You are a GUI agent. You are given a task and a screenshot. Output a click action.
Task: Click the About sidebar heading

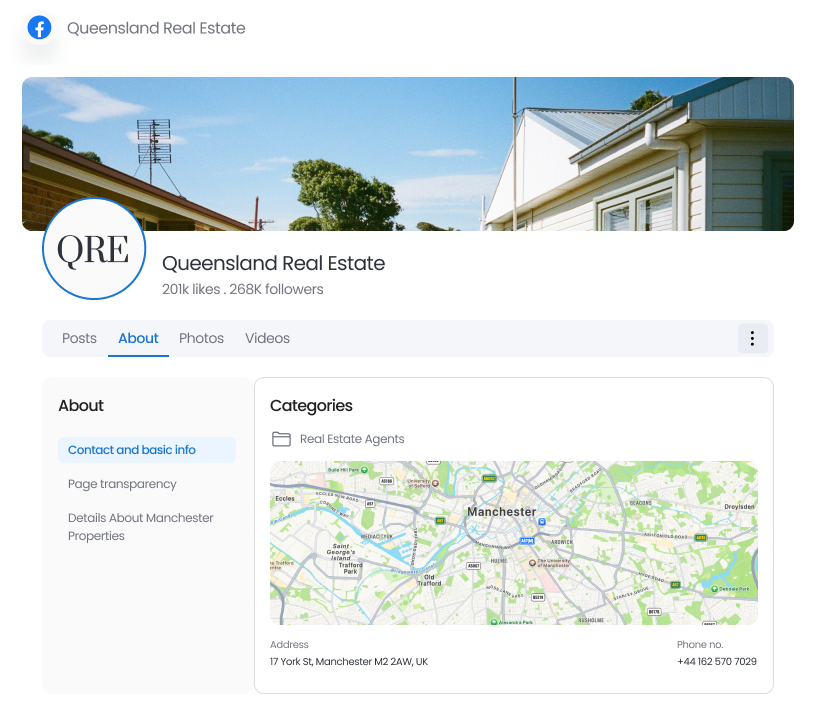point(81,405)
